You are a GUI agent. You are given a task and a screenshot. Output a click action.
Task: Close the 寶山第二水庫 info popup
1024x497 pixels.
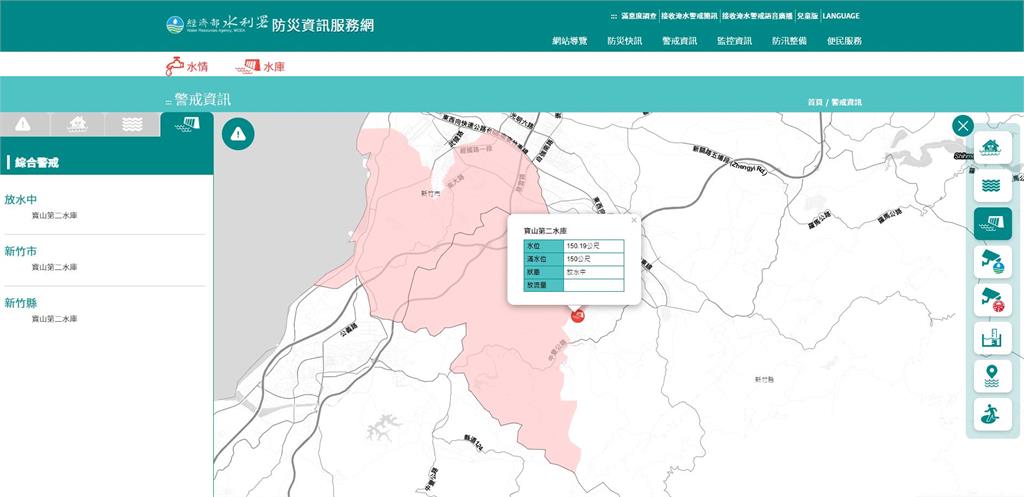pos(633,219)
